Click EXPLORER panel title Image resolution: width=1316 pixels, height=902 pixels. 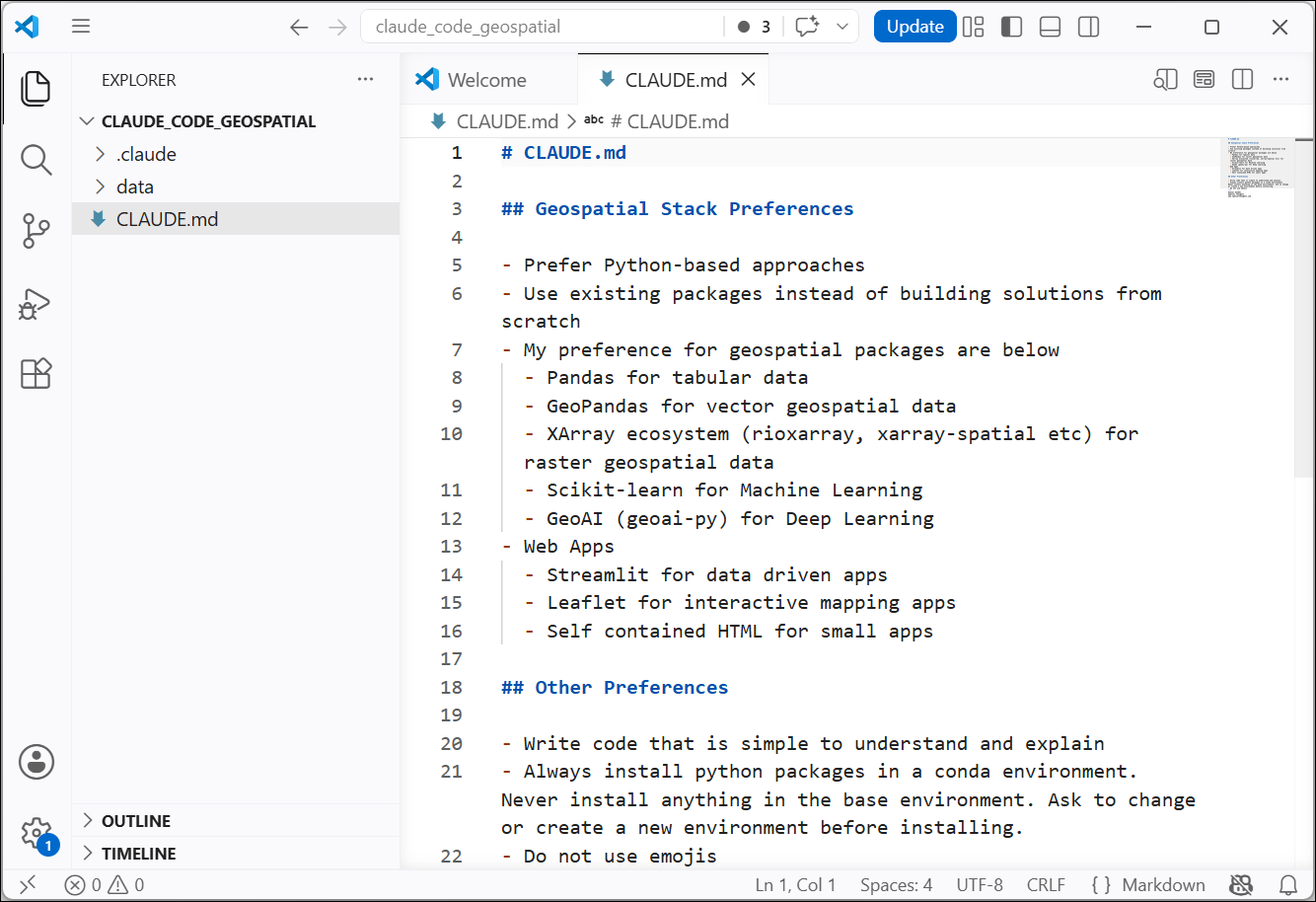click(139, 80)
